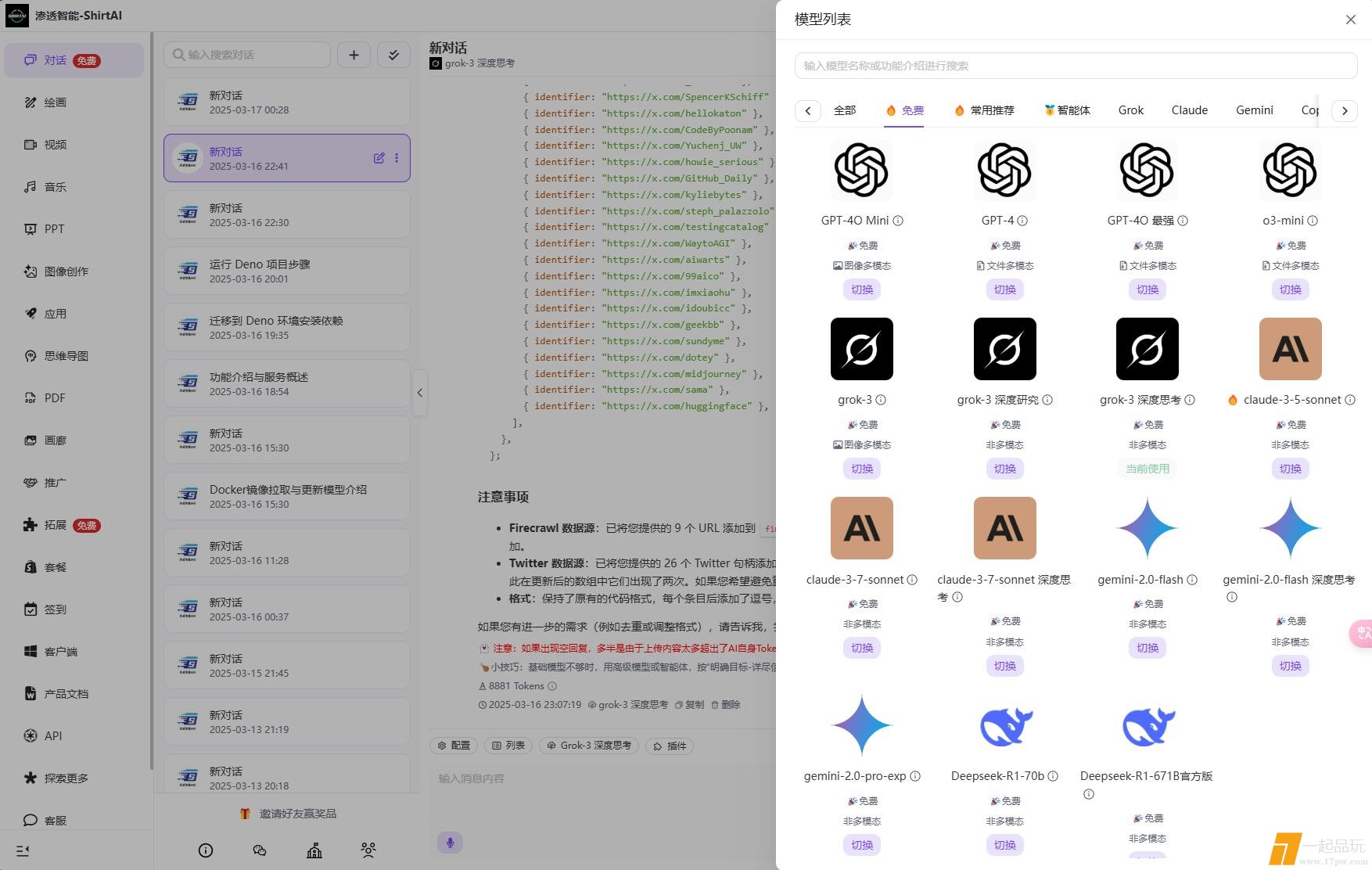Click the community people icon in bottom bar
The width and height of the screenshot is (1372, 870).
(368, 850)
